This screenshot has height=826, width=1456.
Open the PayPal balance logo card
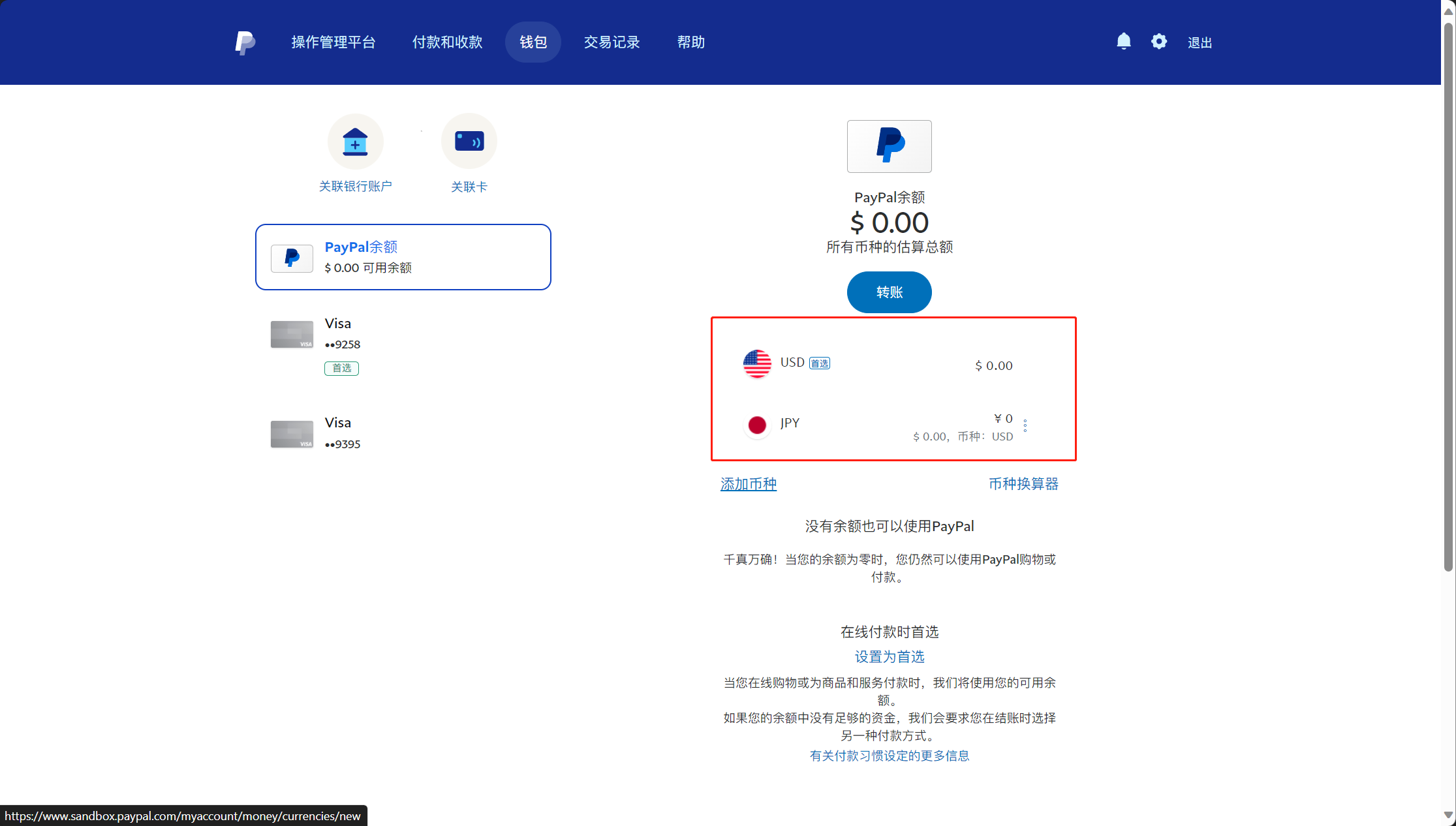tap(889, 146)
